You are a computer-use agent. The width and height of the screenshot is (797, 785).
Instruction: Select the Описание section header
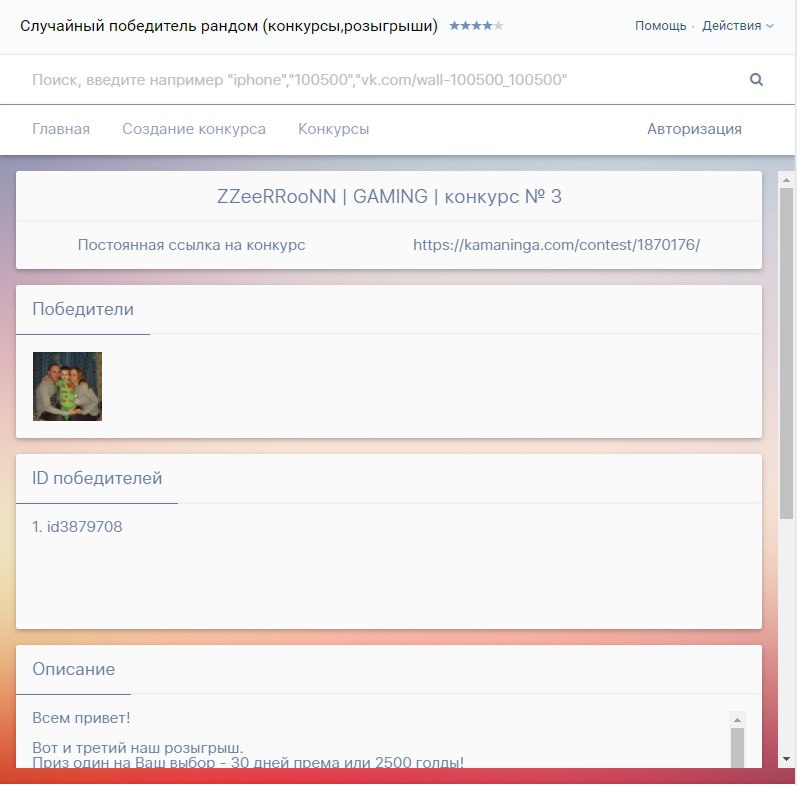[74, 669]
